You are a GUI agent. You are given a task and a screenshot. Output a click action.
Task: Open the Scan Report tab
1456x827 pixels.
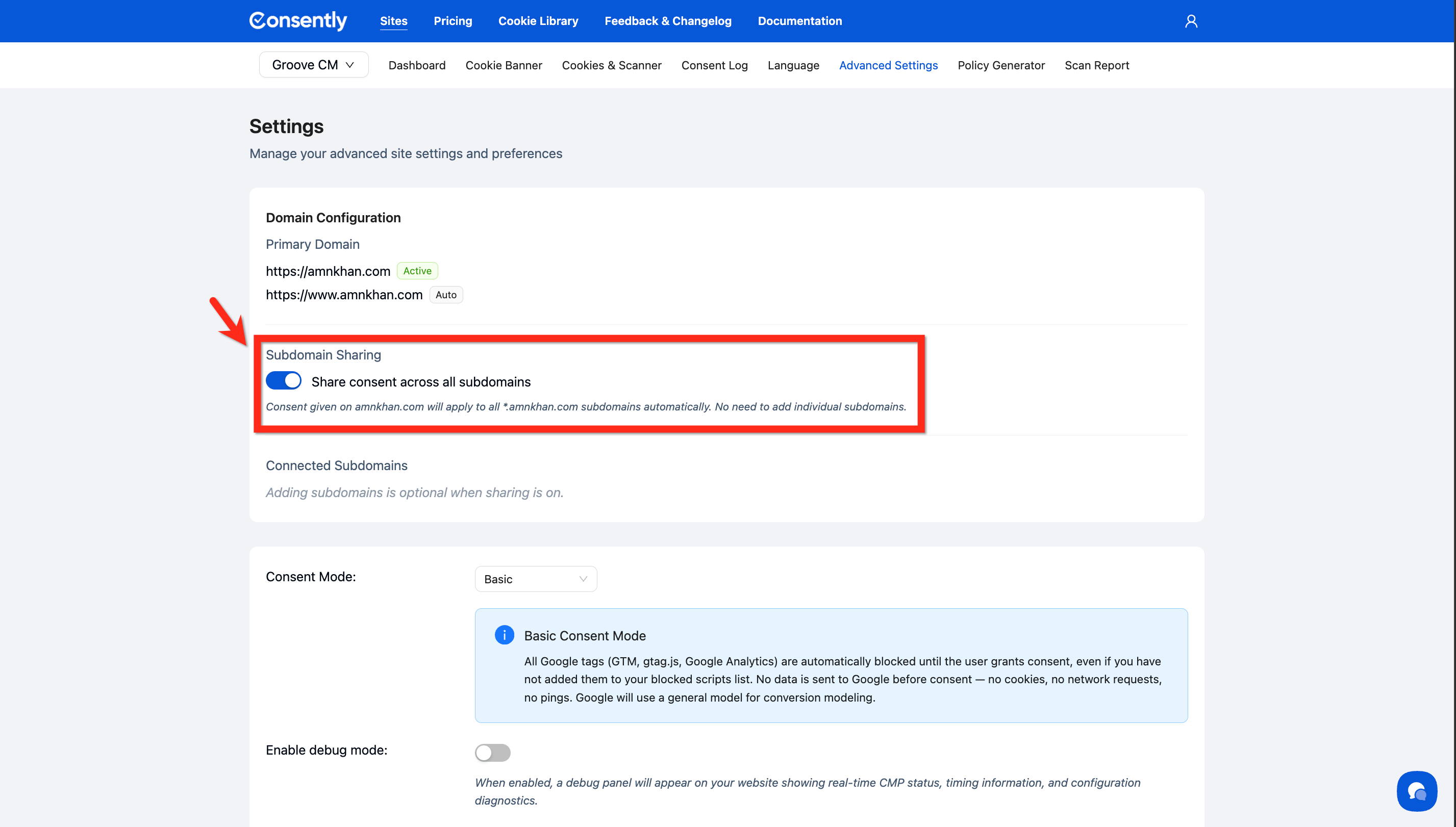1096,65
